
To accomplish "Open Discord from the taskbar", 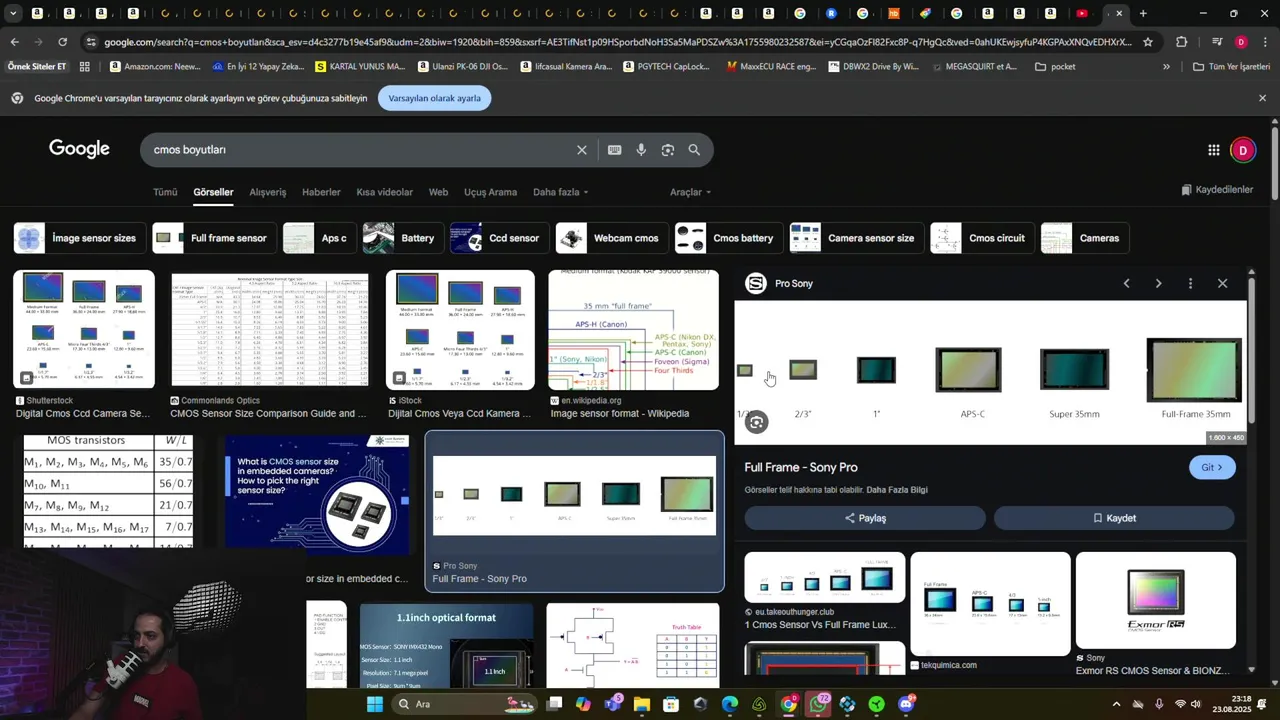I will click(906, 704).
